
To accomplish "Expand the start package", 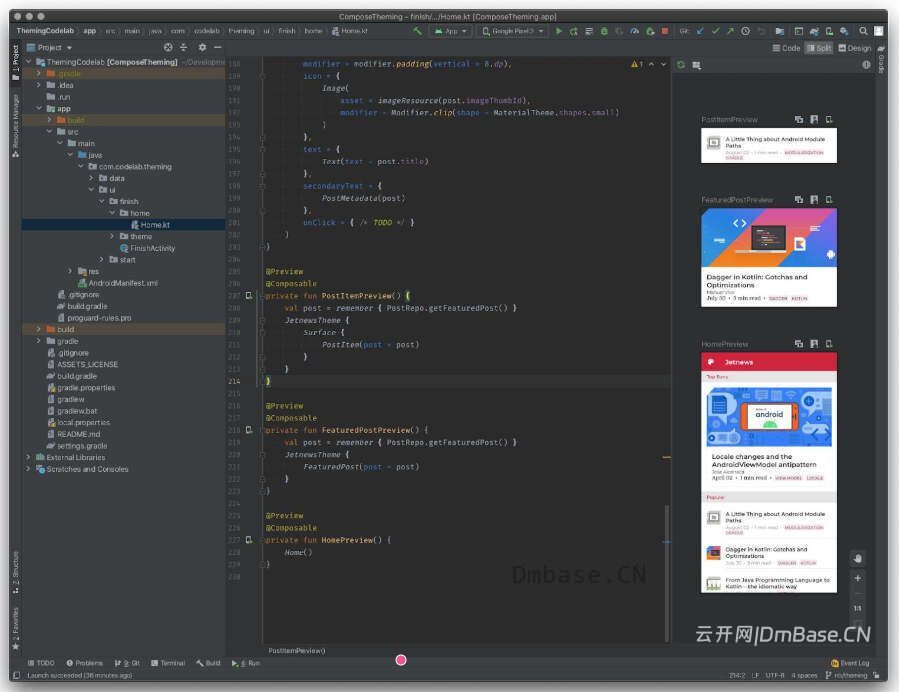I will tap(101, 259).
